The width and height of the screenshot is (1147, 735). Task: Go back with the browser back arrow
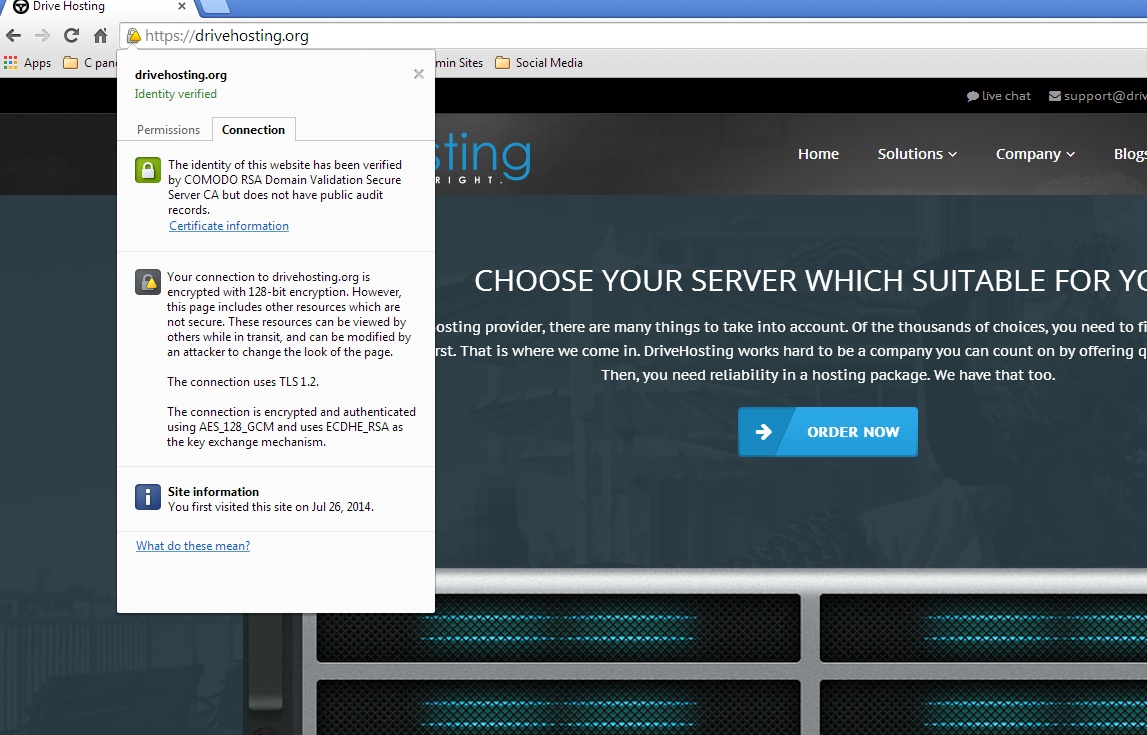pyautogui.click(x=13, y=35)
